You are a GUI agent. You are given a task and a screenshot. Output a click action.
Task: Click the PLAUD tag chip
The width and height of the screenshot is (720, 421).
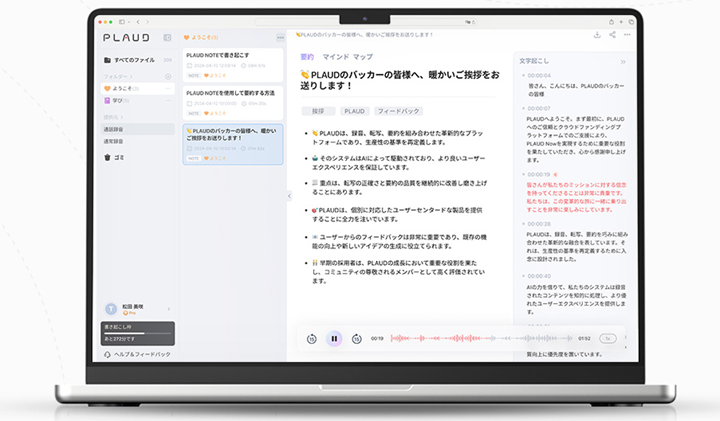(x=354, y=111)
